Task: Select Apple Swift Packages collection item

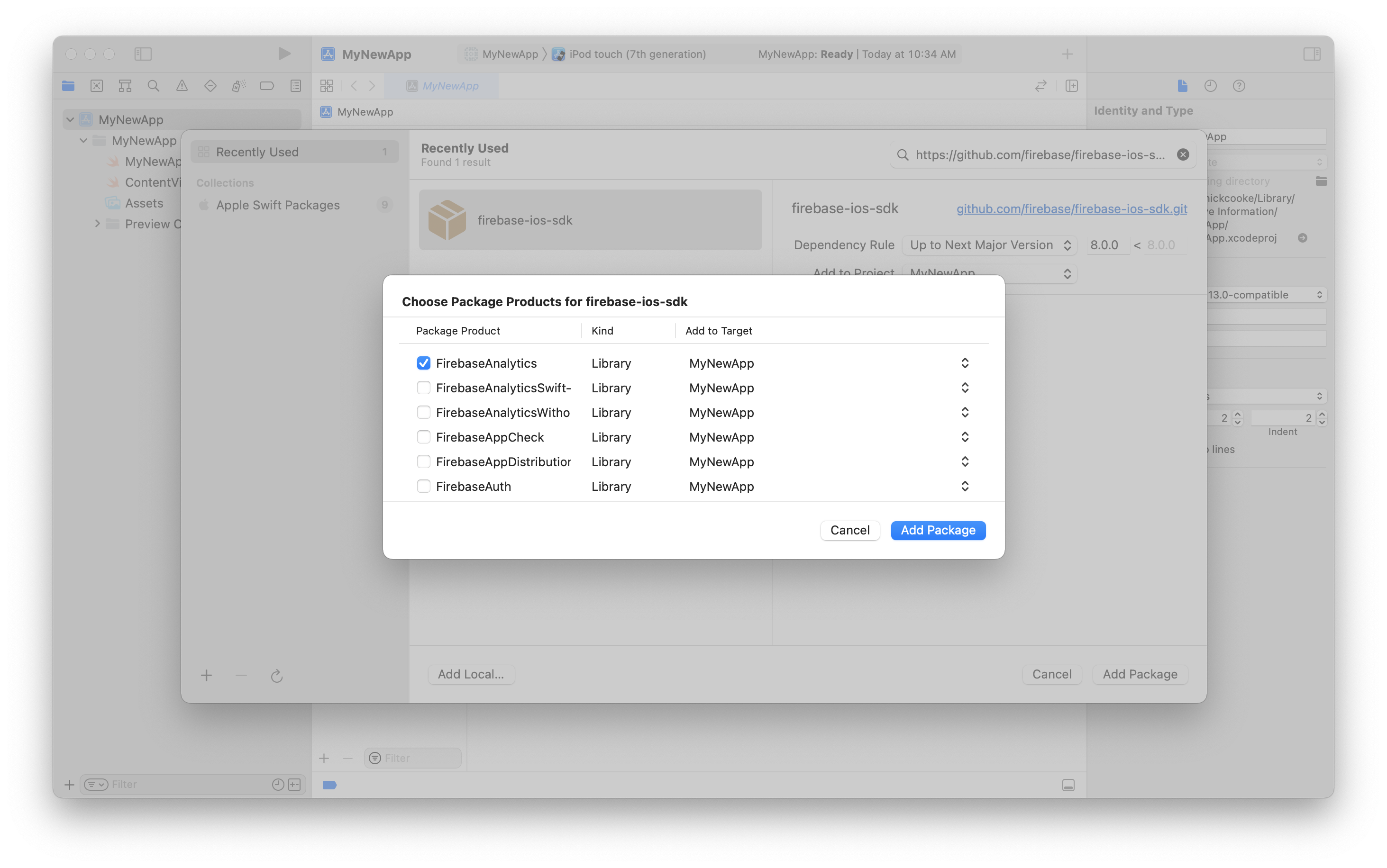Action: [278, 204]
